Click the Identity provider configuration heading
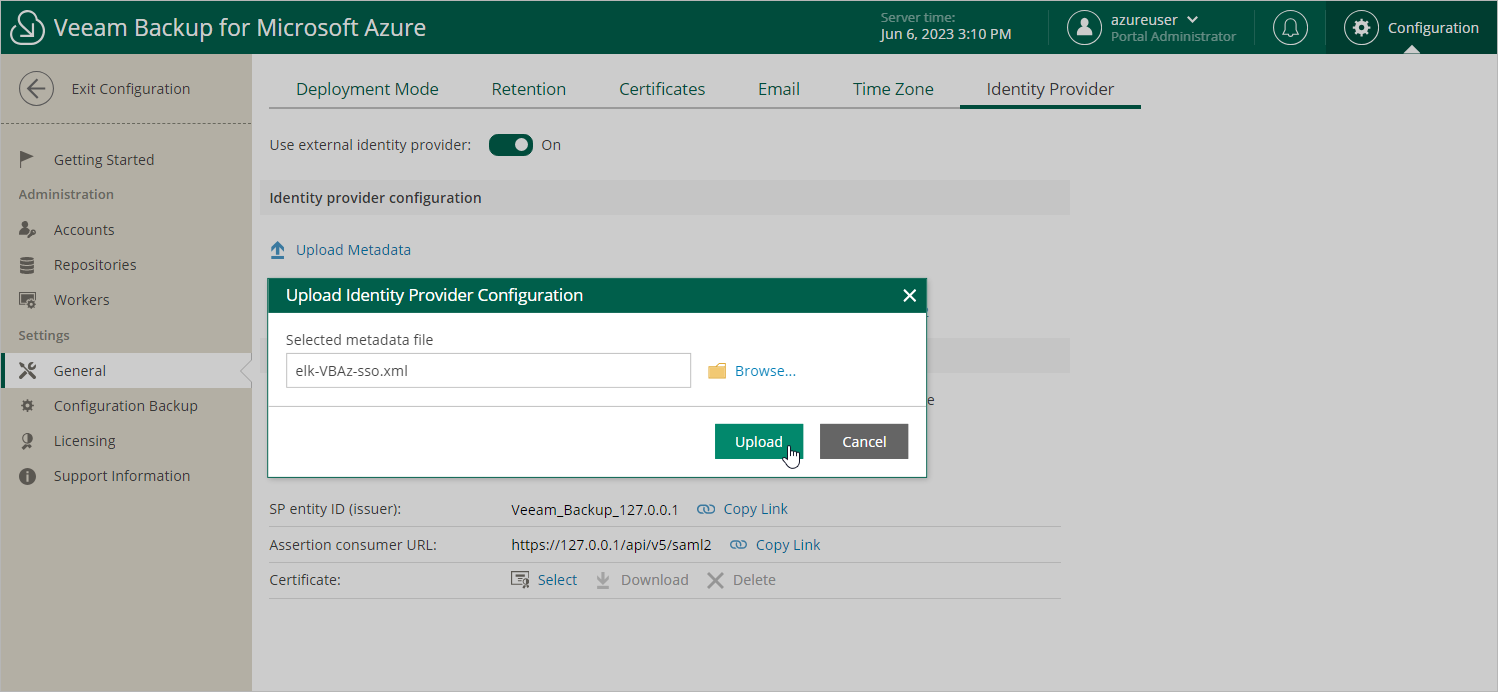The width and height of the screenshot is (1498, 692). click(x=376, y=198)
